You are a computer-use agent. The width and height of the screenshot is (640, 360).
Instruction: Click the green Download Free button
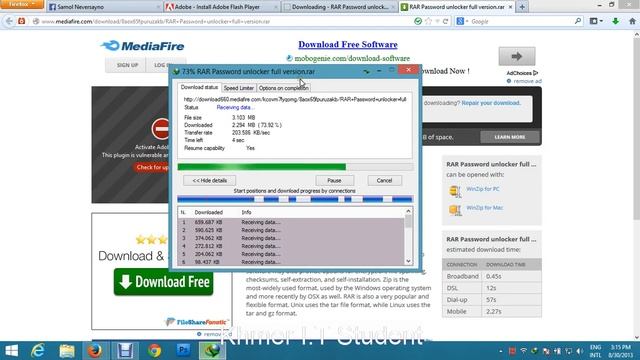coord(163,282)
